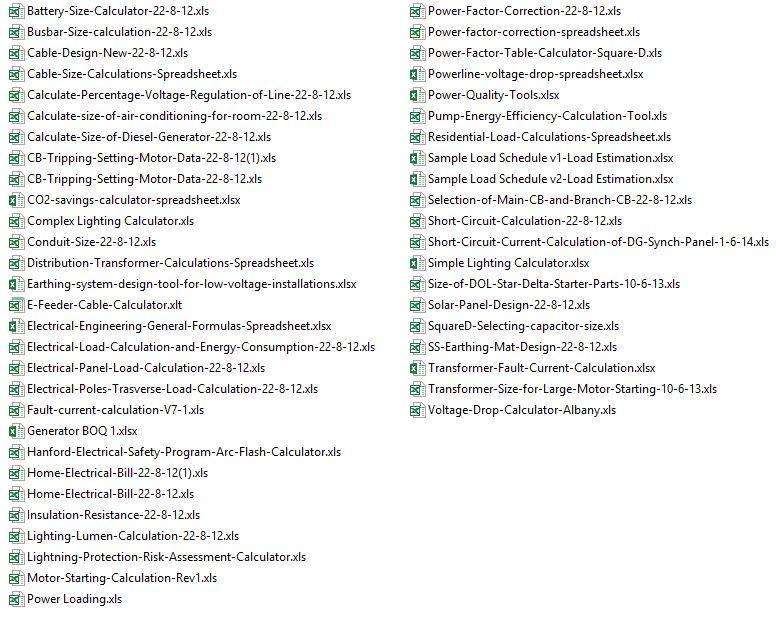Click the icon beside Sample Load Schedule v1-Load Estimation.xlsx

(417, 158)
